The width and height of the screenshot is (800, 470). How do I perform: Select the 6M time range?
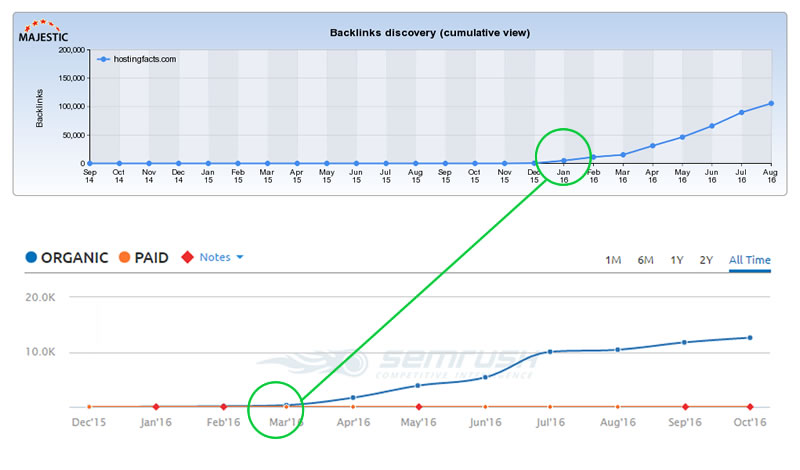coord(645,260)
